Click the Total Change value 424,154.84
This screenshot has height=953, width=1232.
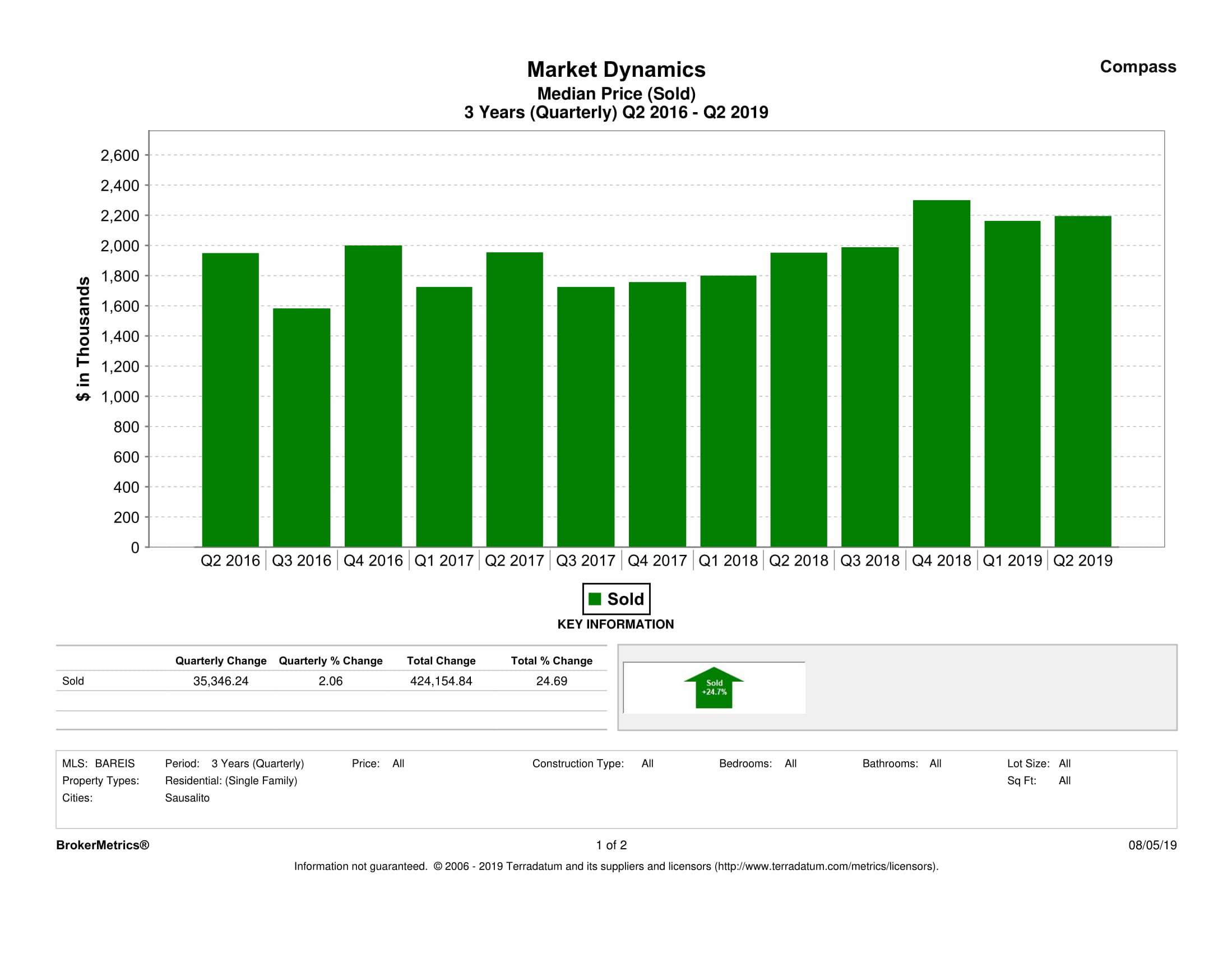coord(441,681)
